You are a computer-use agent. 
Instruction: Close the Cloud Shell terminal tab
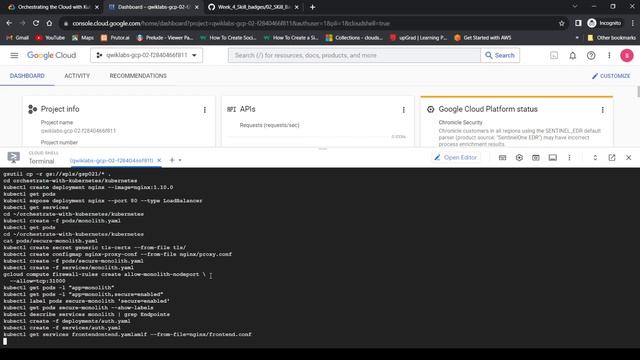pyautogui.click(x=159, y=160)
